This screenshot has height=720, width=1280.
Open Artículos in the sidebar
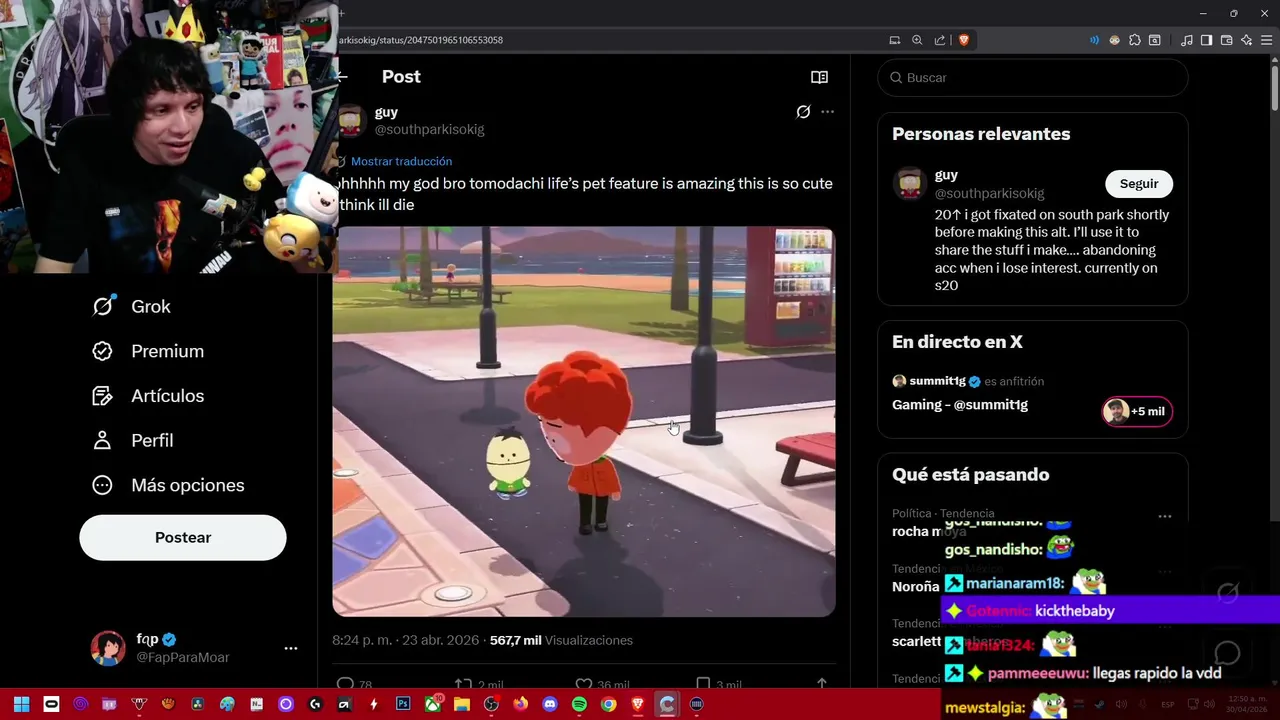pos(148,396)
